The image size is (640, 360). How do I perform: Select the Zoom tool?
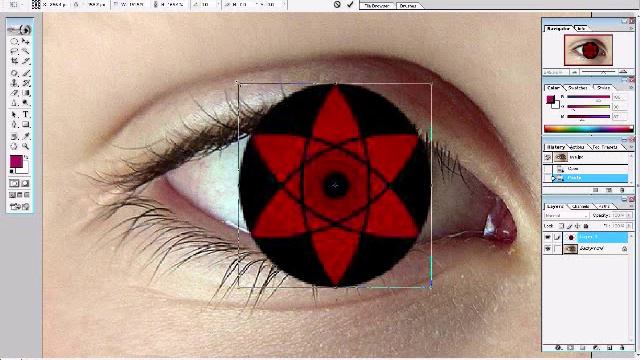click(x=26, y=146)
